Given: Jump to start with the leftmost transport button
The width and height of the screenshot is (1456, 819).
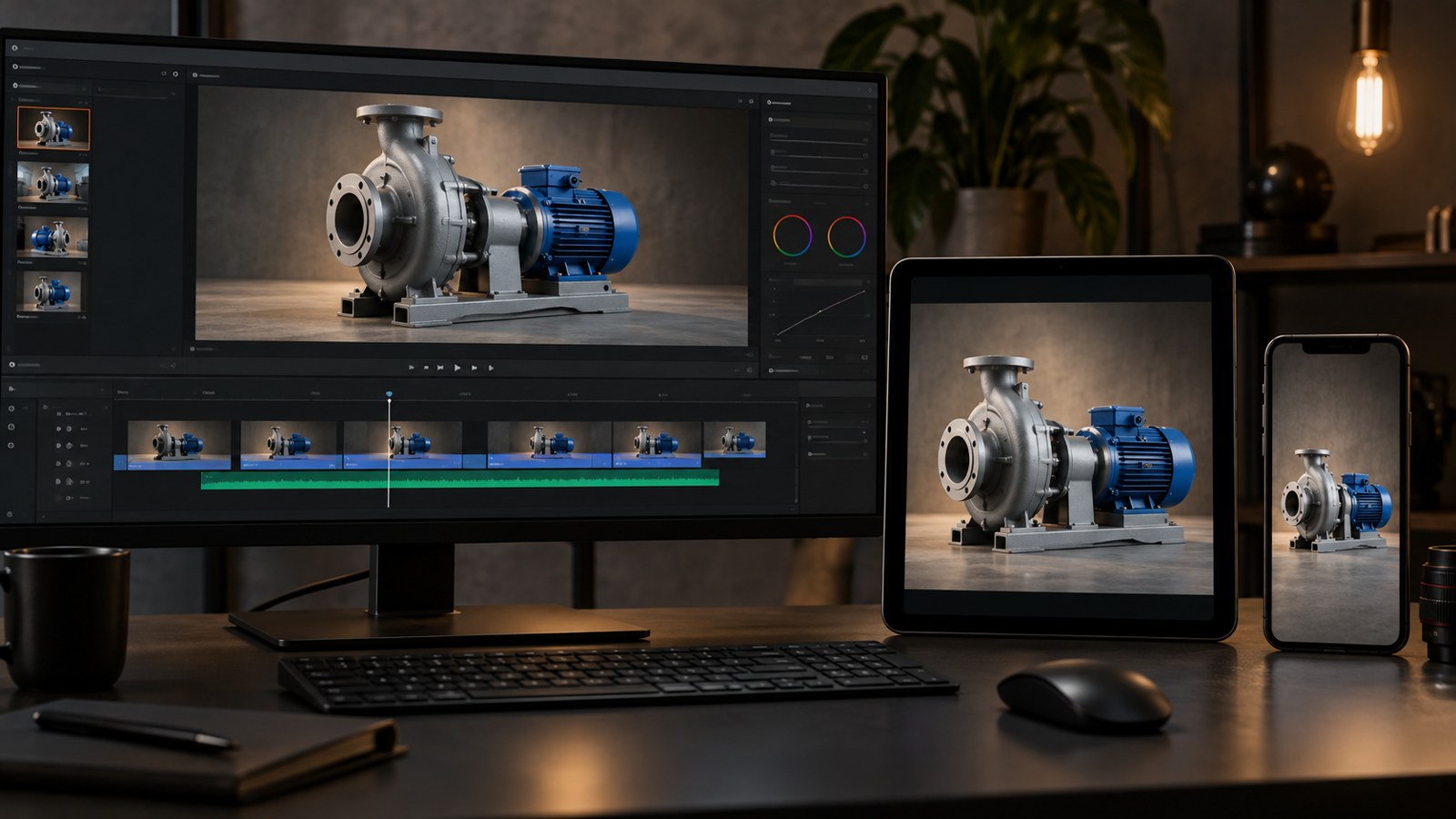Looking at the screenshot, I should point(411,368).
